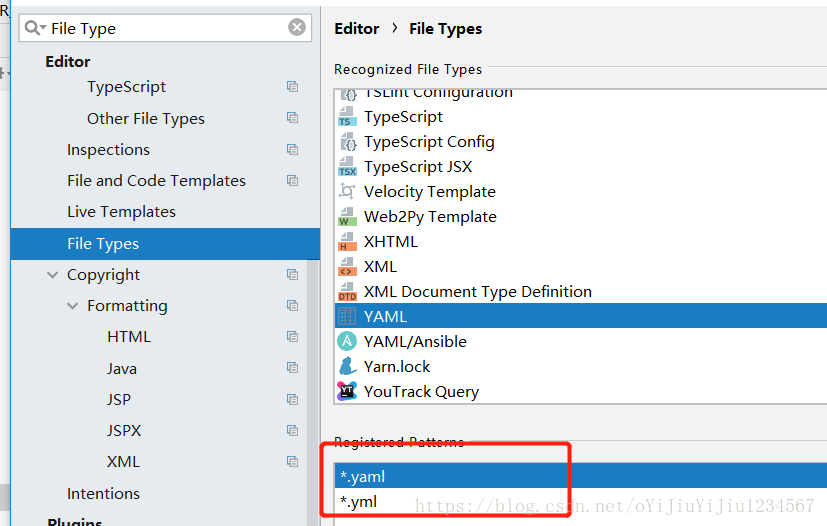Select the *.yml registered pattern
The image size is (827, 526).
359,502
